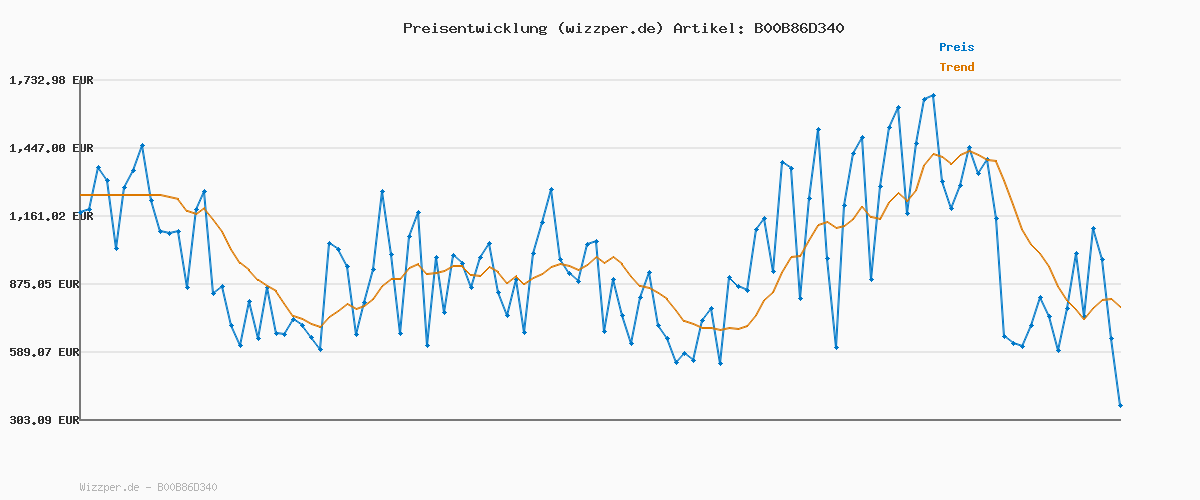This screenshot has width=1200, height=500.
Task: Select the blue Preis legend label
Action: point(956,47)
